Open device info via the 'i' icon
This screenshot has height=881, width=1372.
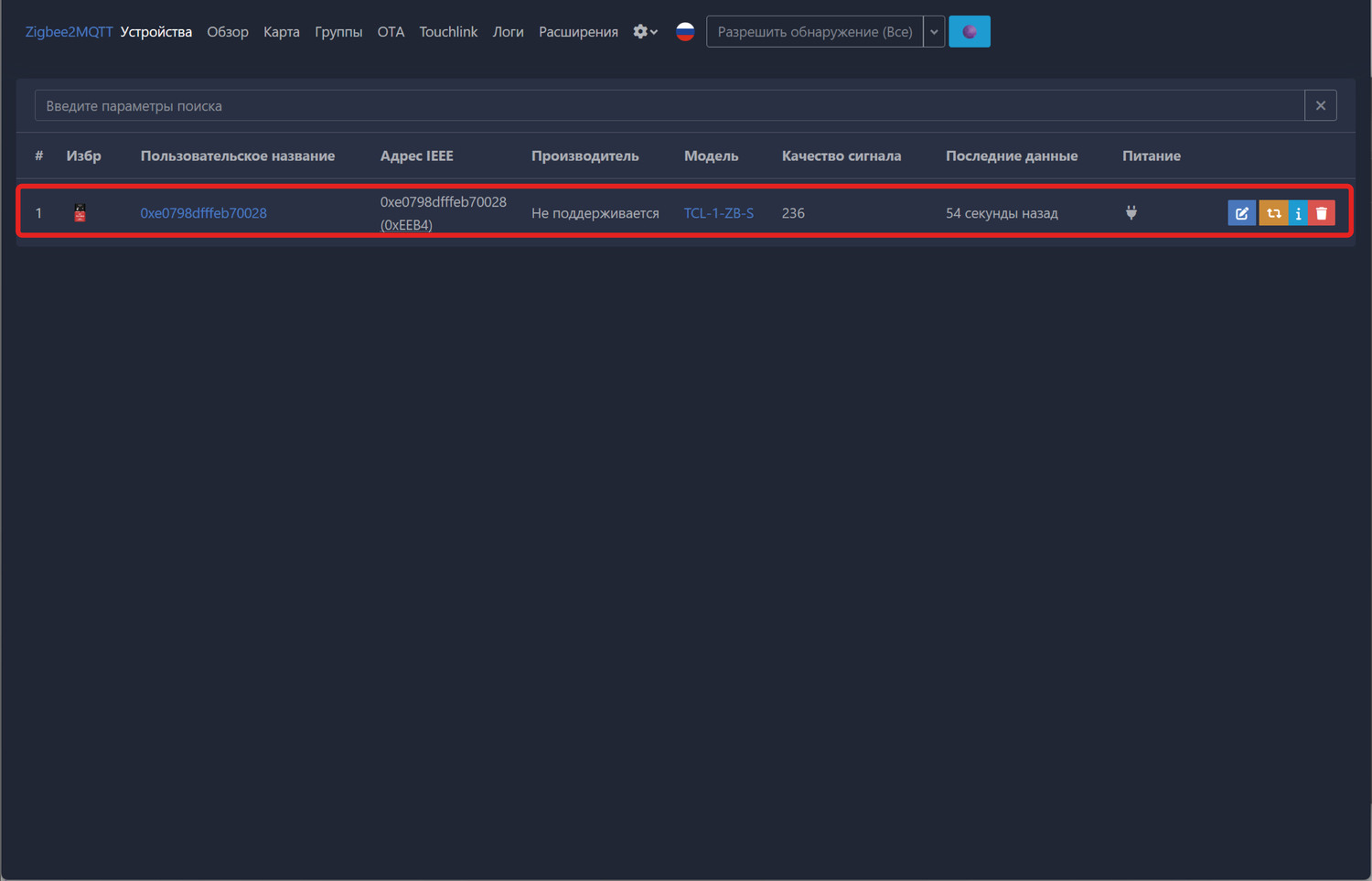1298,213
